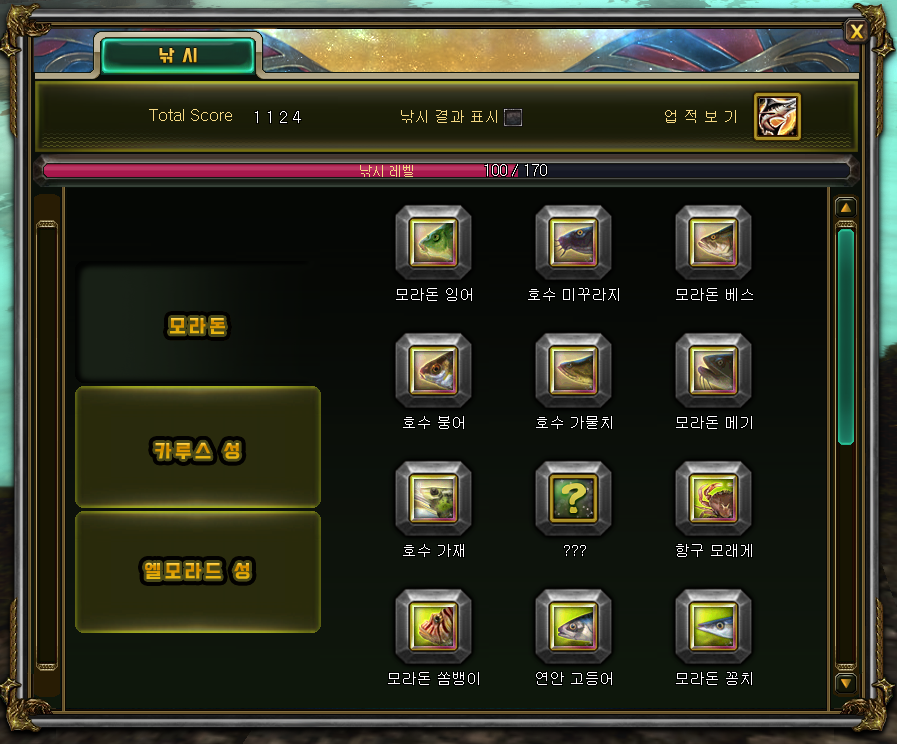Select the 모라돈 꽁치 fish icon
Image resolution: width=897 pixels, height=744 pixels.
pos(713,627)
